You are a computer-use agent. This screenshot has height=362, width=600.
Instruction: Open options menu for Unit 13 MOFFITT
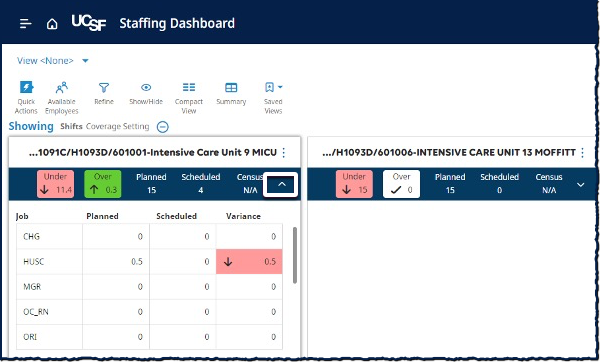point(582,153)
